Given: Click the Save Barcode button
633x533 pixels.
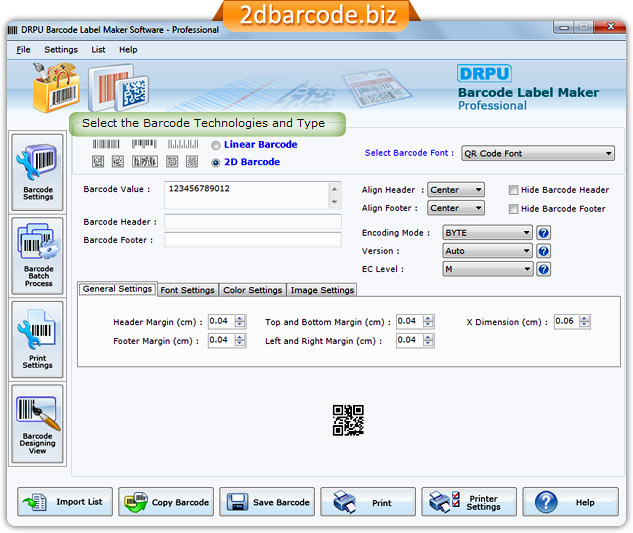Looking at the screenshot, I should point(267,502).
